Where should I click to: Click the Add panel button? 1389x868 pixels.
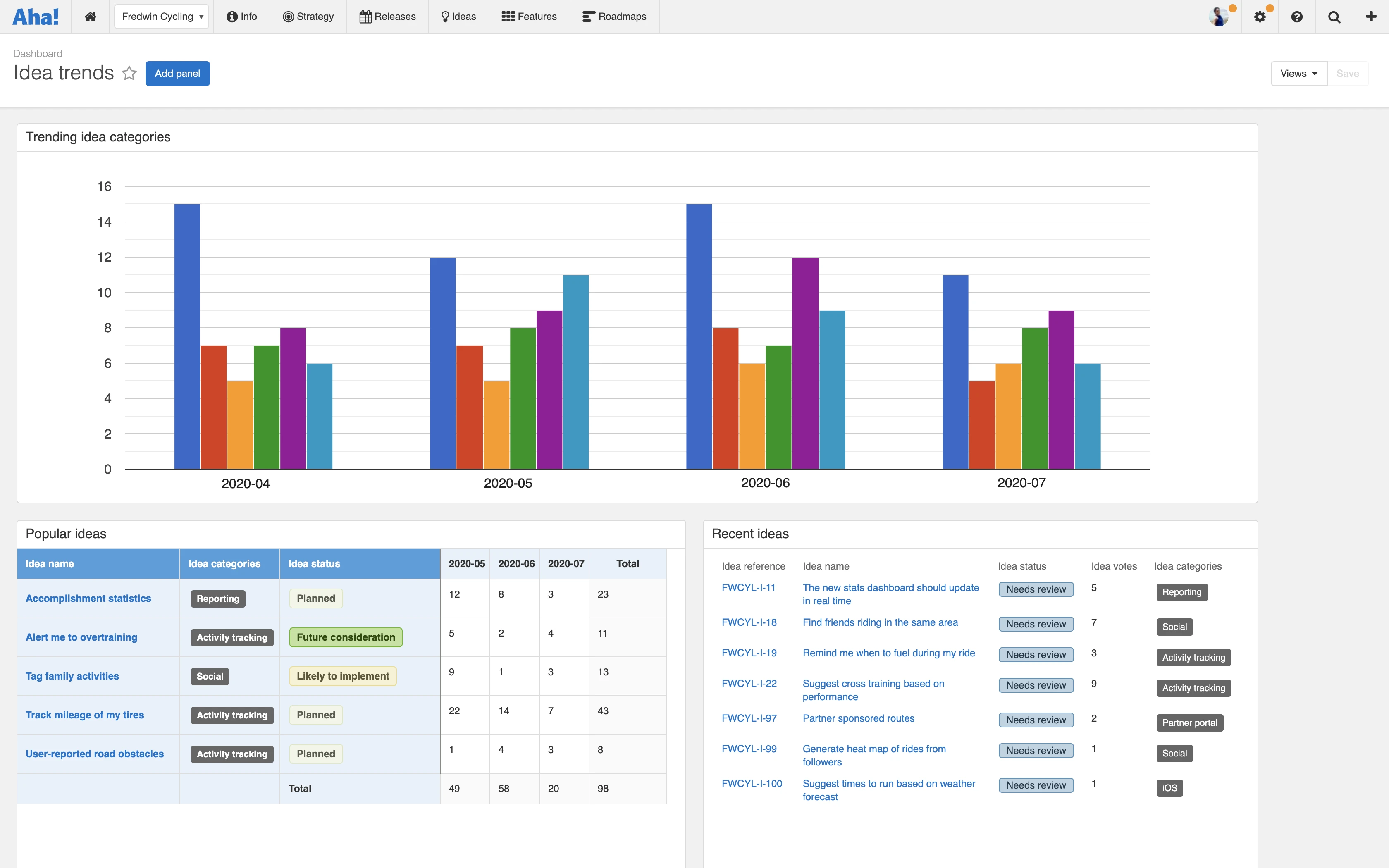pyautogui.click(x=177, y=74)
